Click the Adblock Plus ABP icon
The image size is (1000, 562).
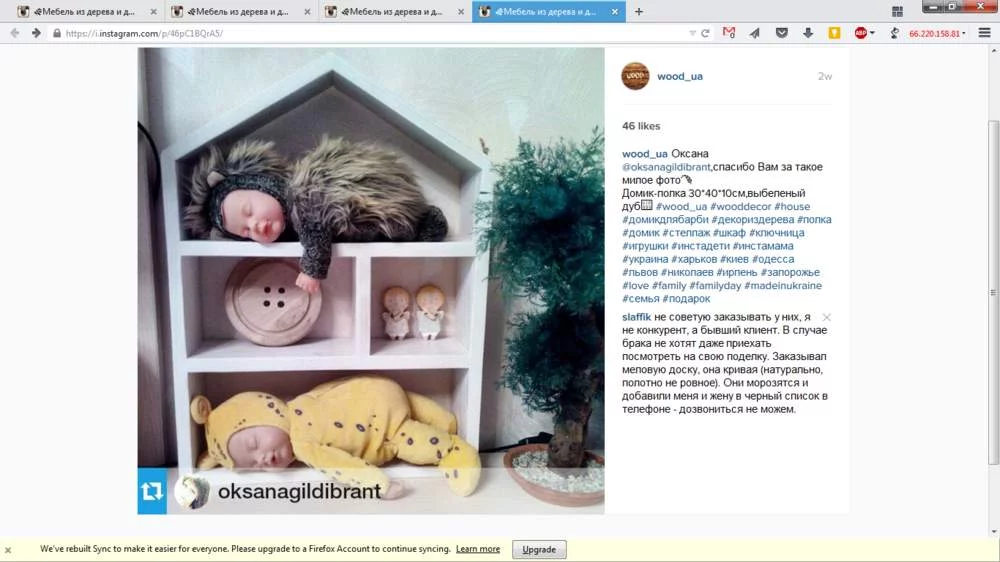click(860, 33)
